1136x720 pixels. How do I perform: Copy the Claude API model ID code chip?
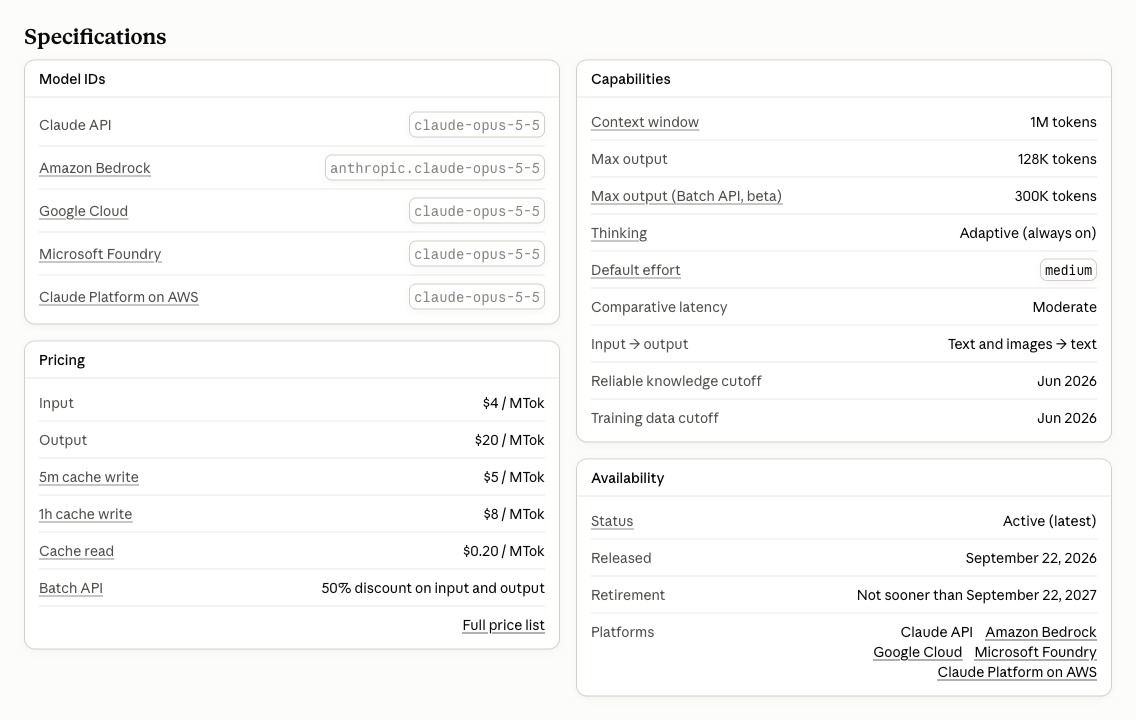477,125
